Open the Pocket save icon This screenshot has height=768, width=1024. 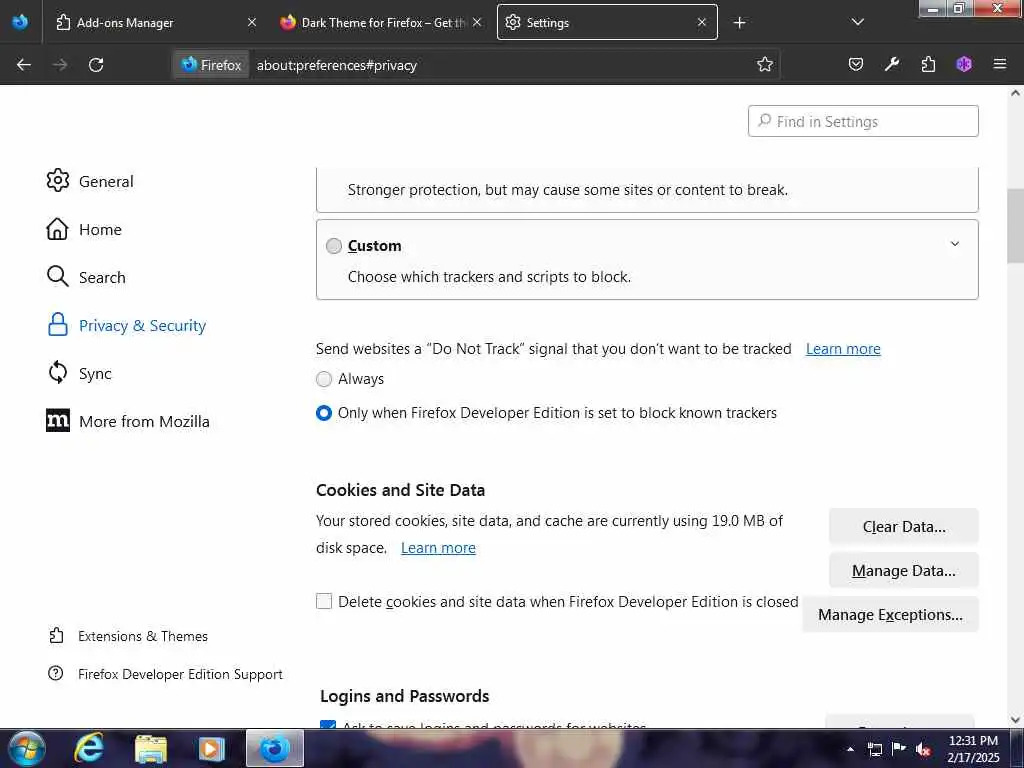click(x=856, y=64)
